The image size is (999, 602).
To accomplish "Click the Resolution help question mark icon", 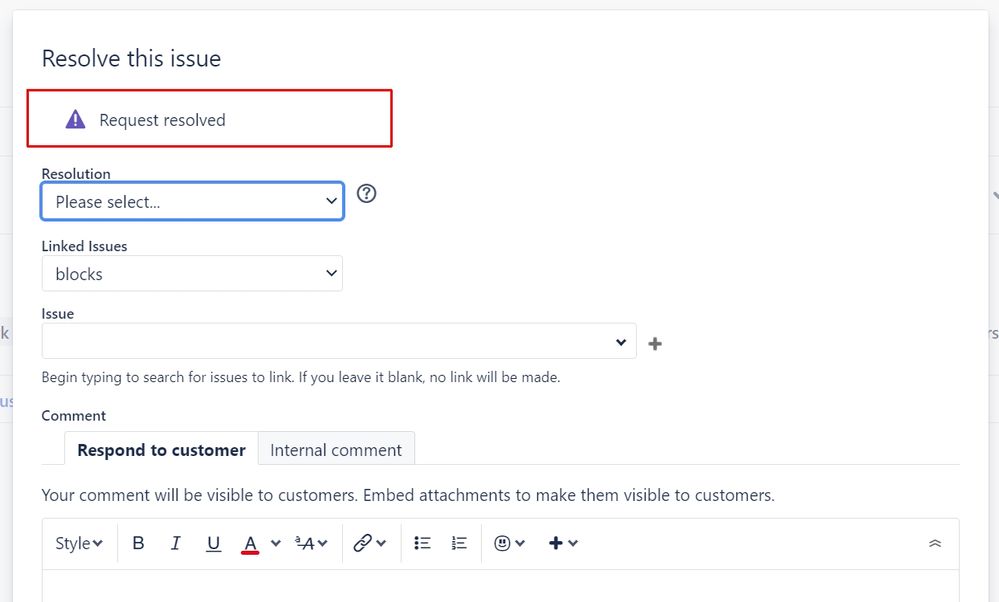I will (366, 193).
